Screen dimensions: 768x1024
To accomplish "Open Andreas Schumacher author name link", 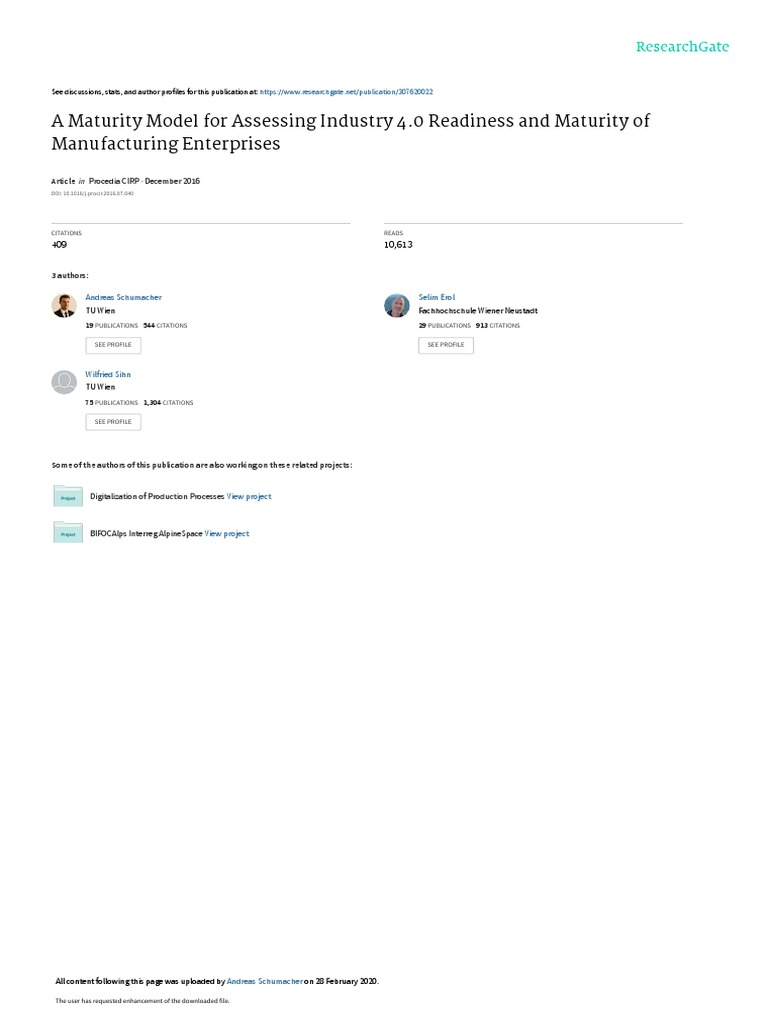I will (x=123, y=297).
